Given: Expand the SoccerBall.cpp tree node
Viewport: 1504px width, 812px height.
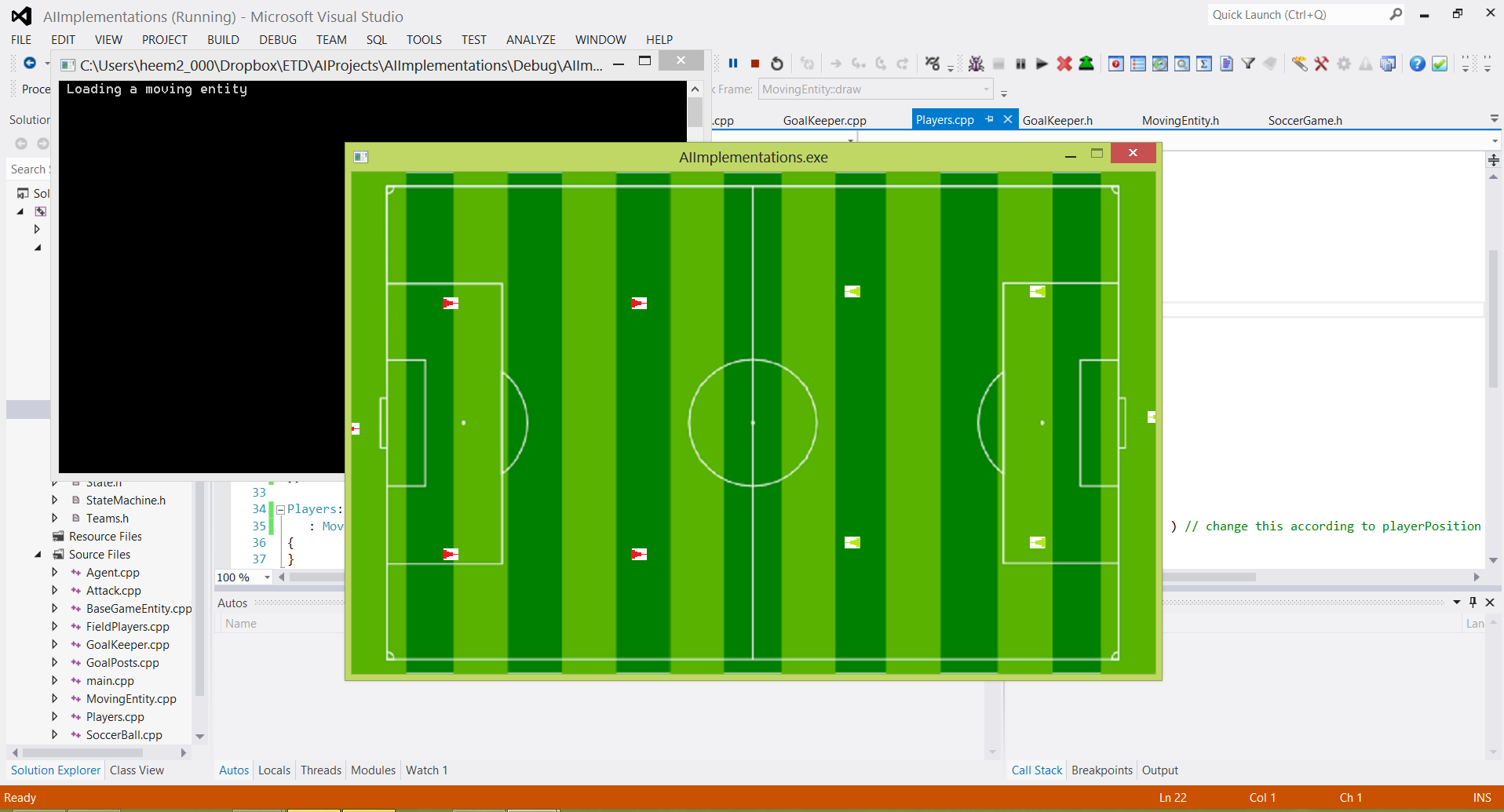Looking at the screenshot, I should 54,734.
